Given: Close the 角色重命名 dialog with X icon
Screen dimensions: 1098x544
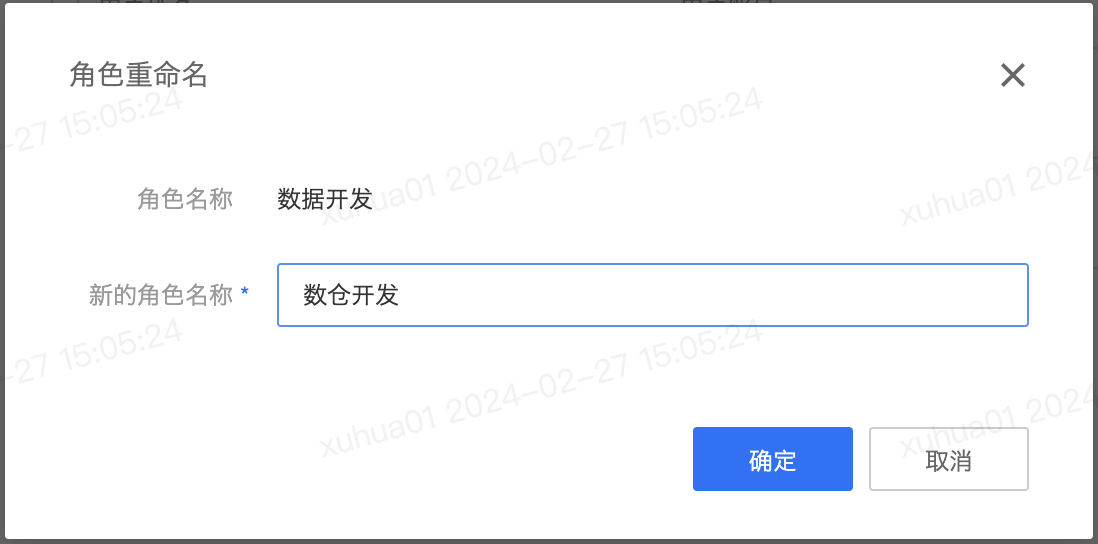Looking at the screenshot, I should 1013,75.
